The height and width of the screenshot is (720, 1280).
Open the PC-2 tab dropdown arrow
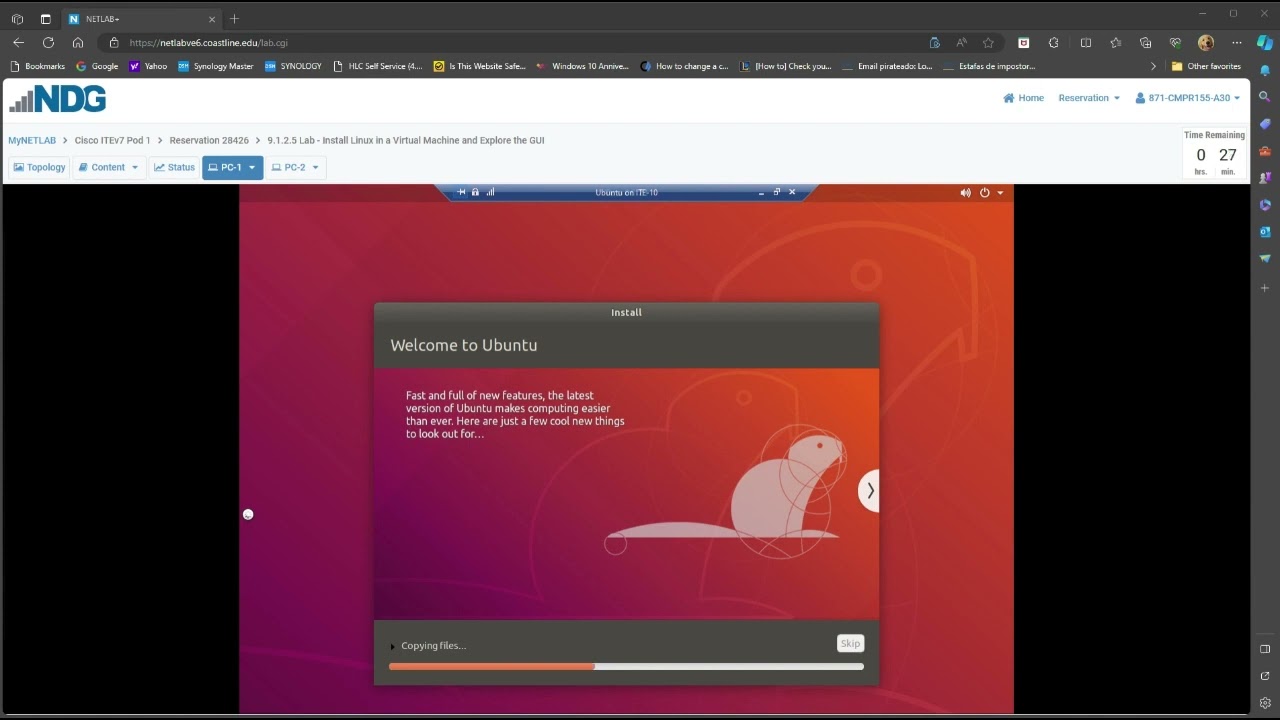click(316, 168)
